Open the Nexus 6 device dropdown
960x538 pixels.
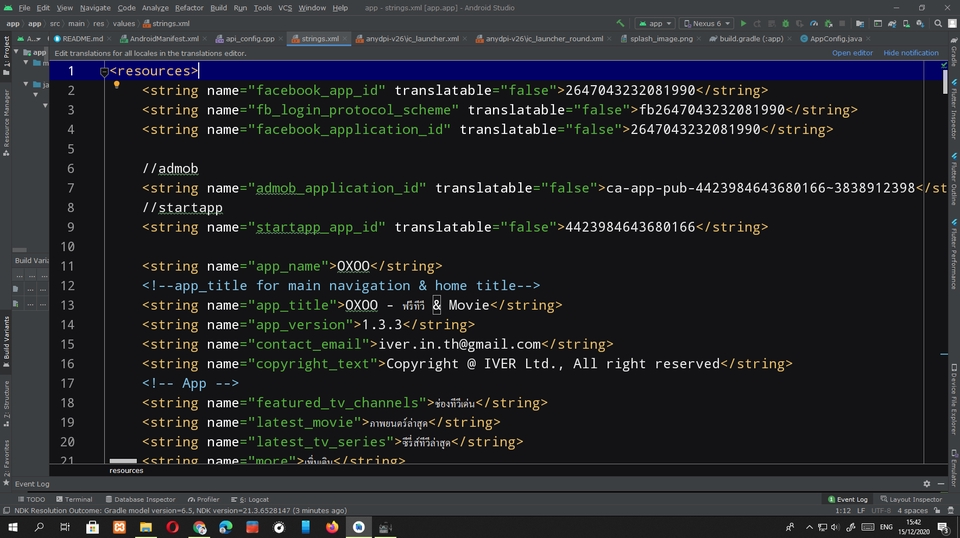706,23
